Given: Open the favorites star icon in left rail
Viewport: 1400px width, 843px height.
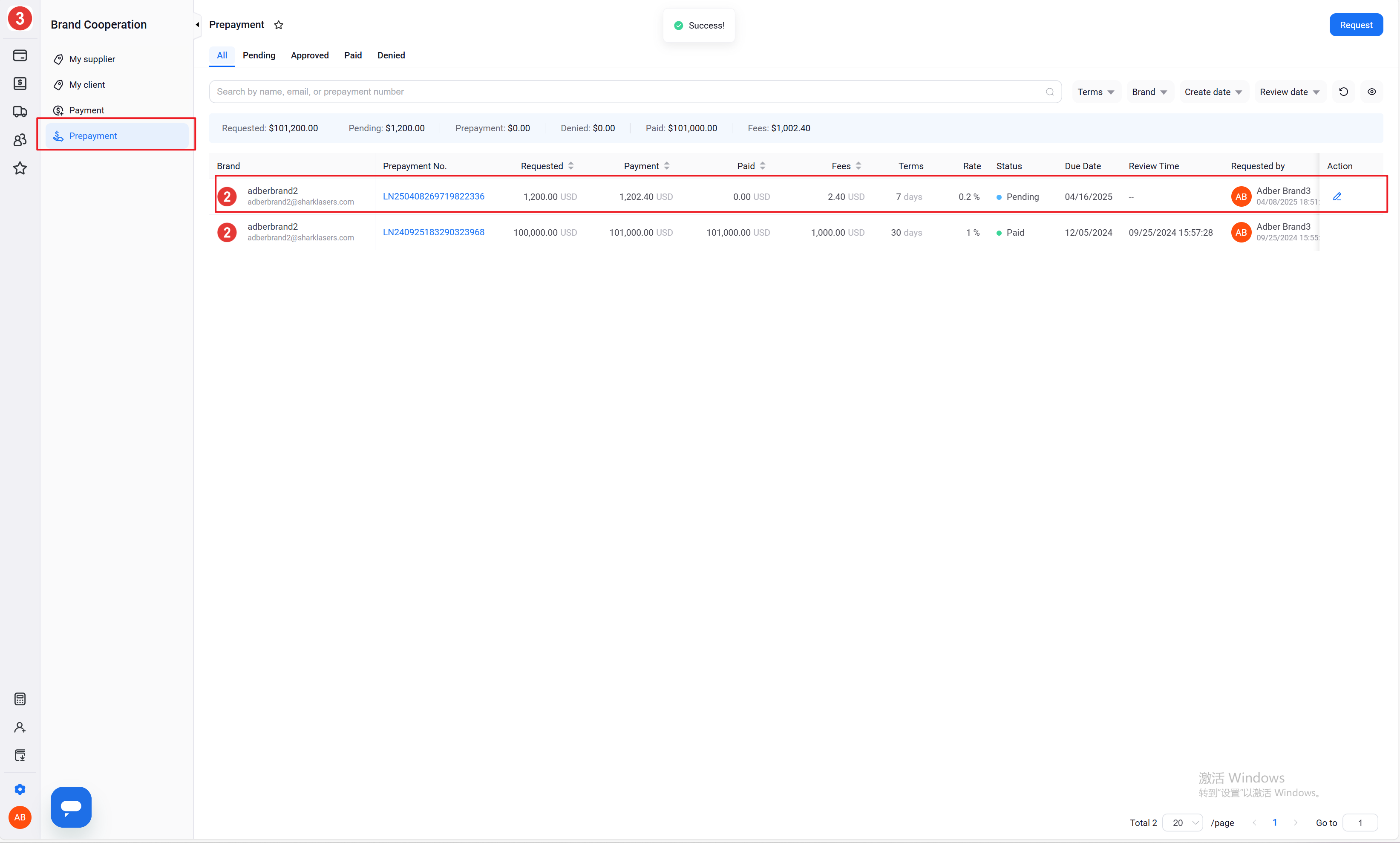Looking at the screenshot, I should [x=20, y=168].
